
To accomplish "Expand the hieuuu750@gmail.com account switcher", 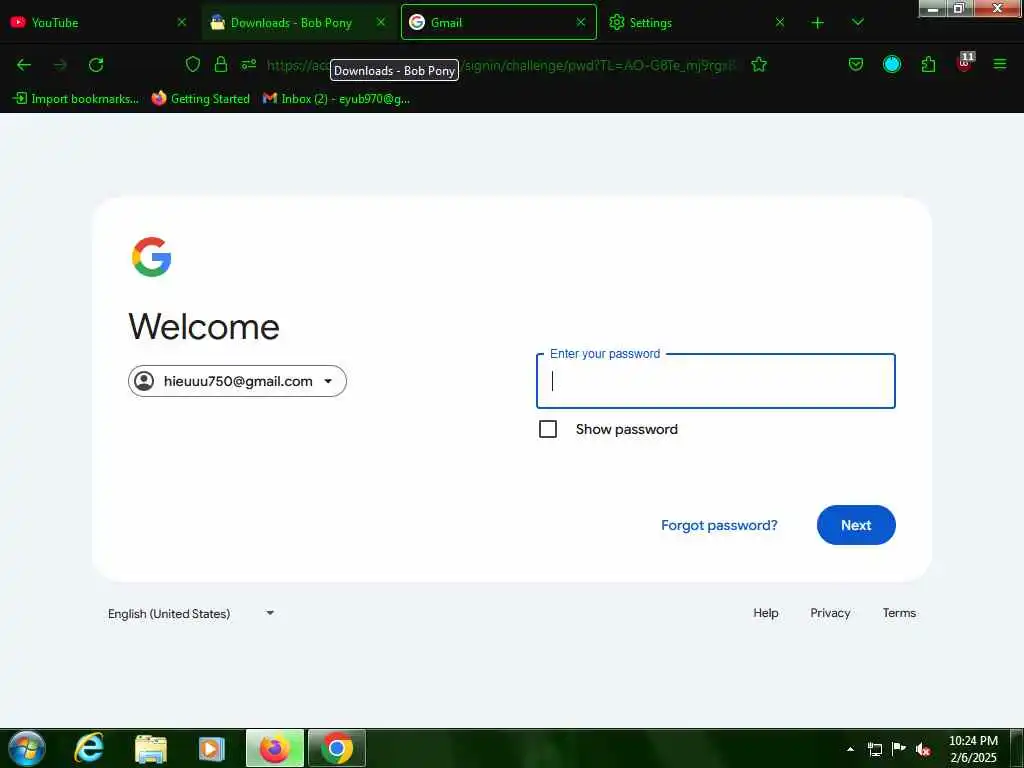I will pyautogui.click(x=237, y=381).
